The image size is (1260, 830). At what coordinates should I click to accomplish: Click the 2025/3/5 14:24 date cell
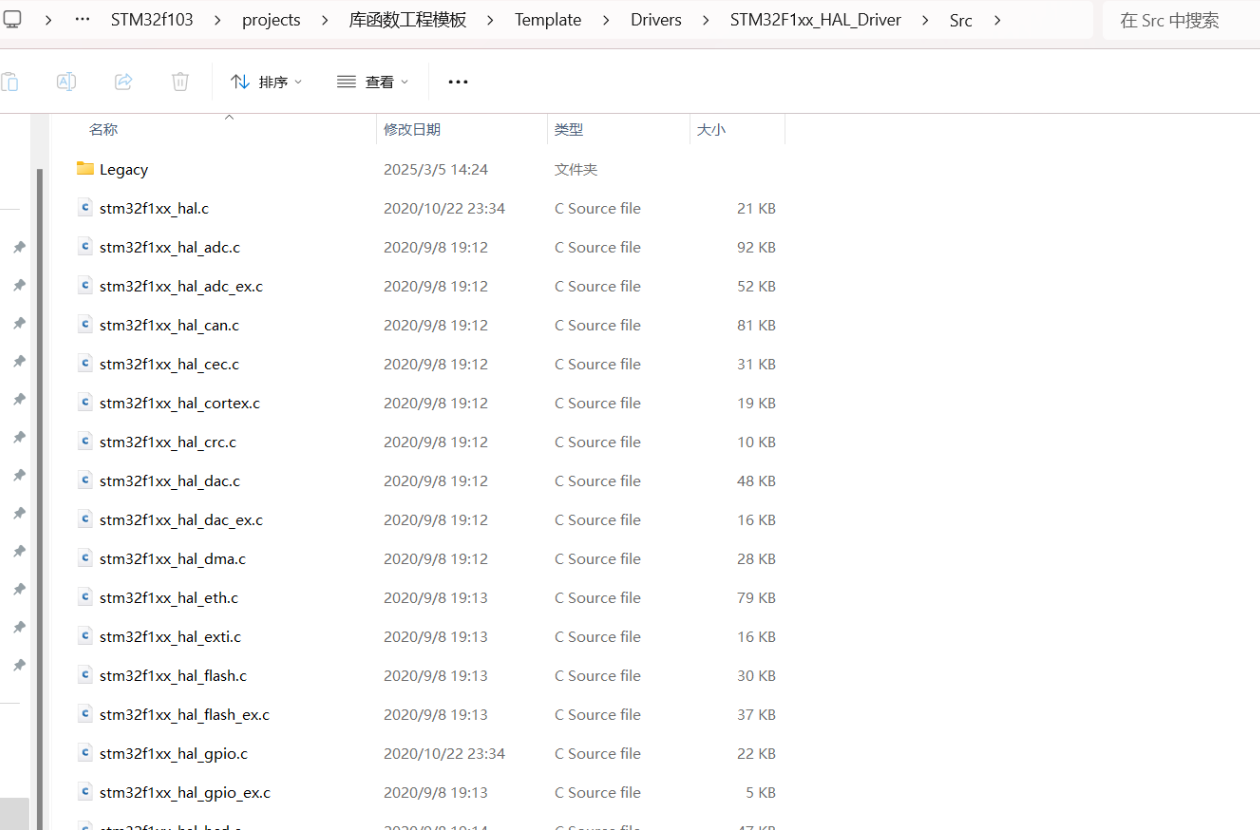tap(436, 169)
